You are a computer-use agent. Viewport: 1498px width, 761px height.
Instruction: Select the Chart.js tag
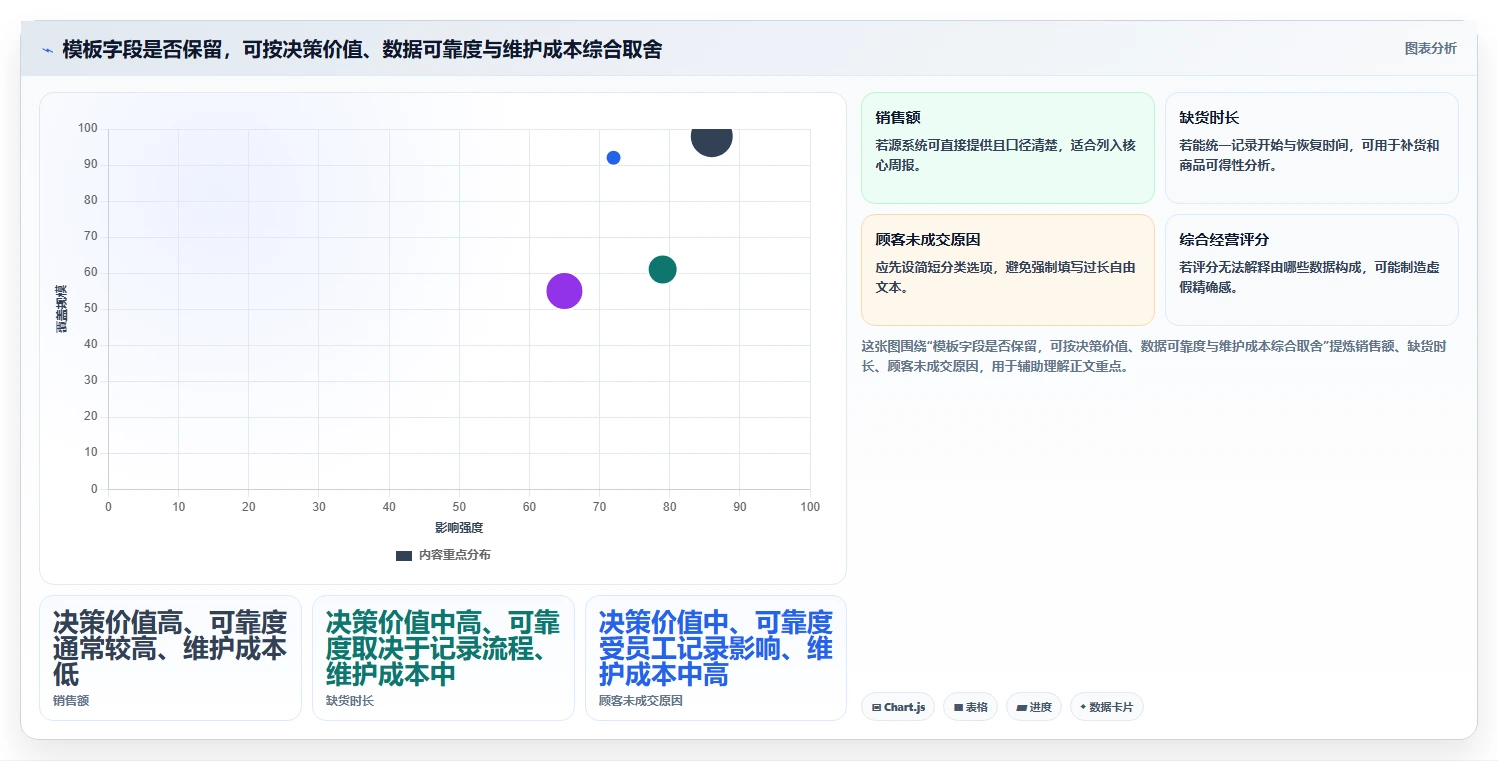[x=897, y=707]
